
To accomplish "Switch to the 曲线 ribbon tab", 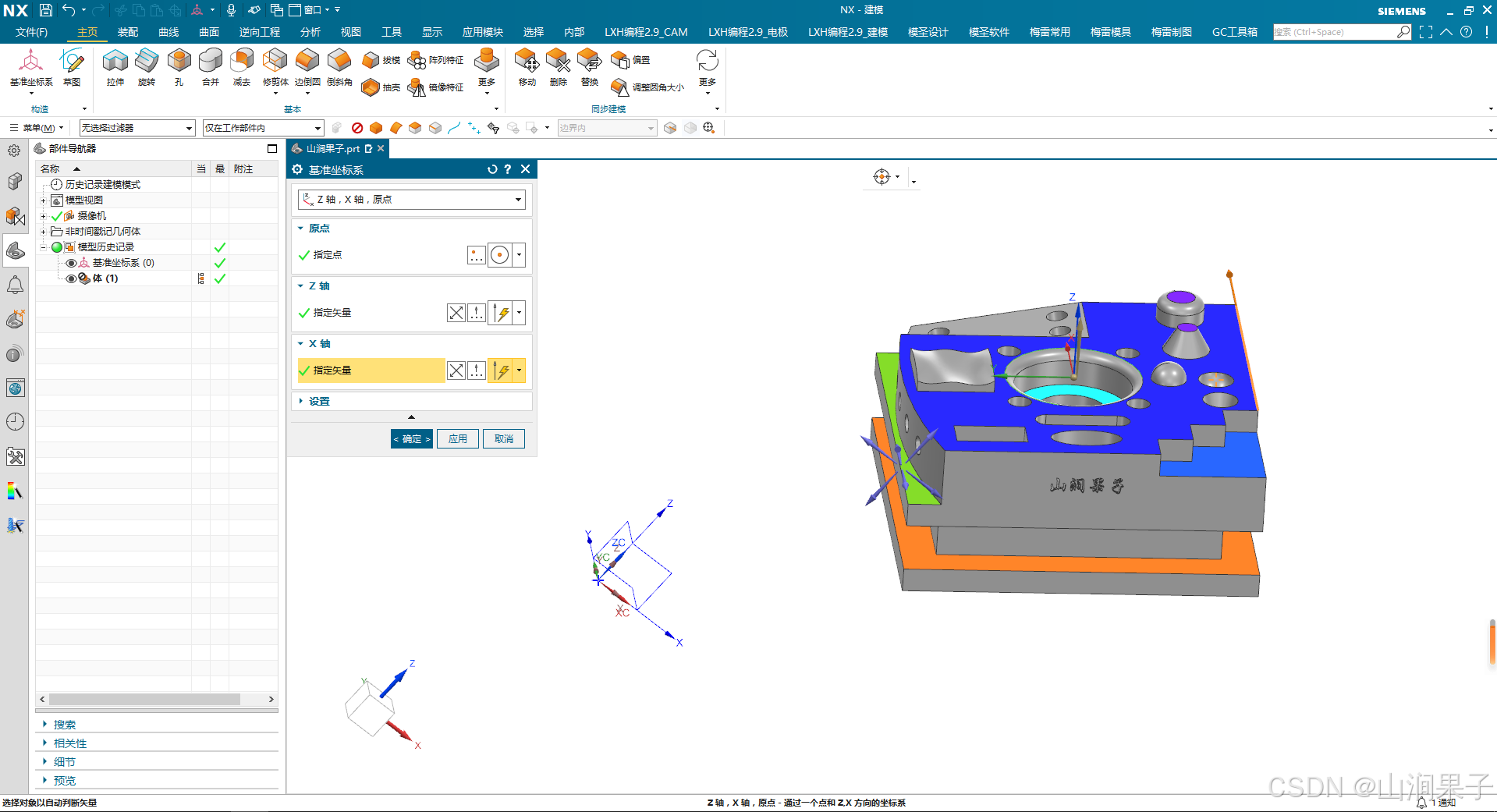I will click(169, 32).
